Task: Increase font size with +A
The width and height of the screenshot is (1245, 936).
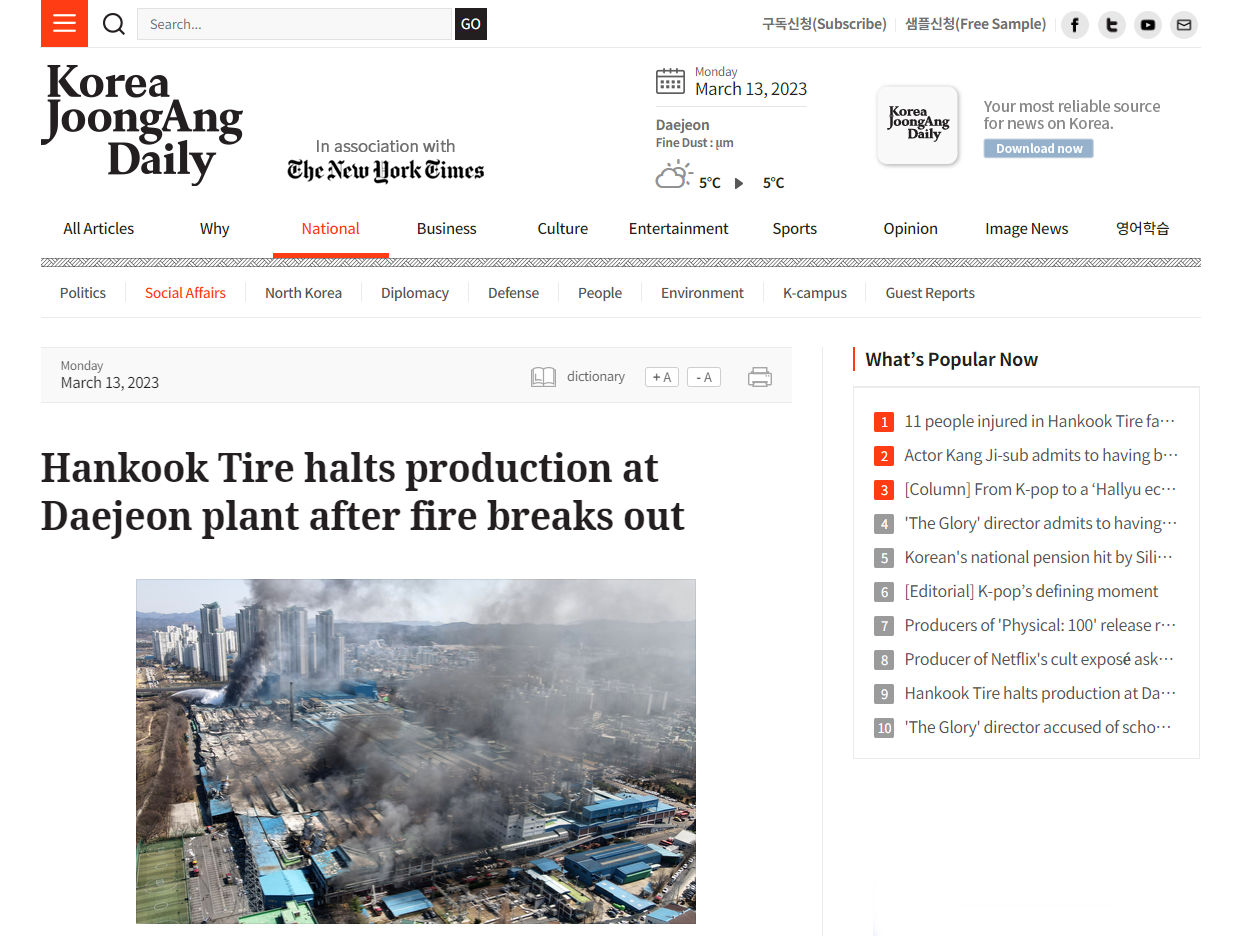Action: 662,377
